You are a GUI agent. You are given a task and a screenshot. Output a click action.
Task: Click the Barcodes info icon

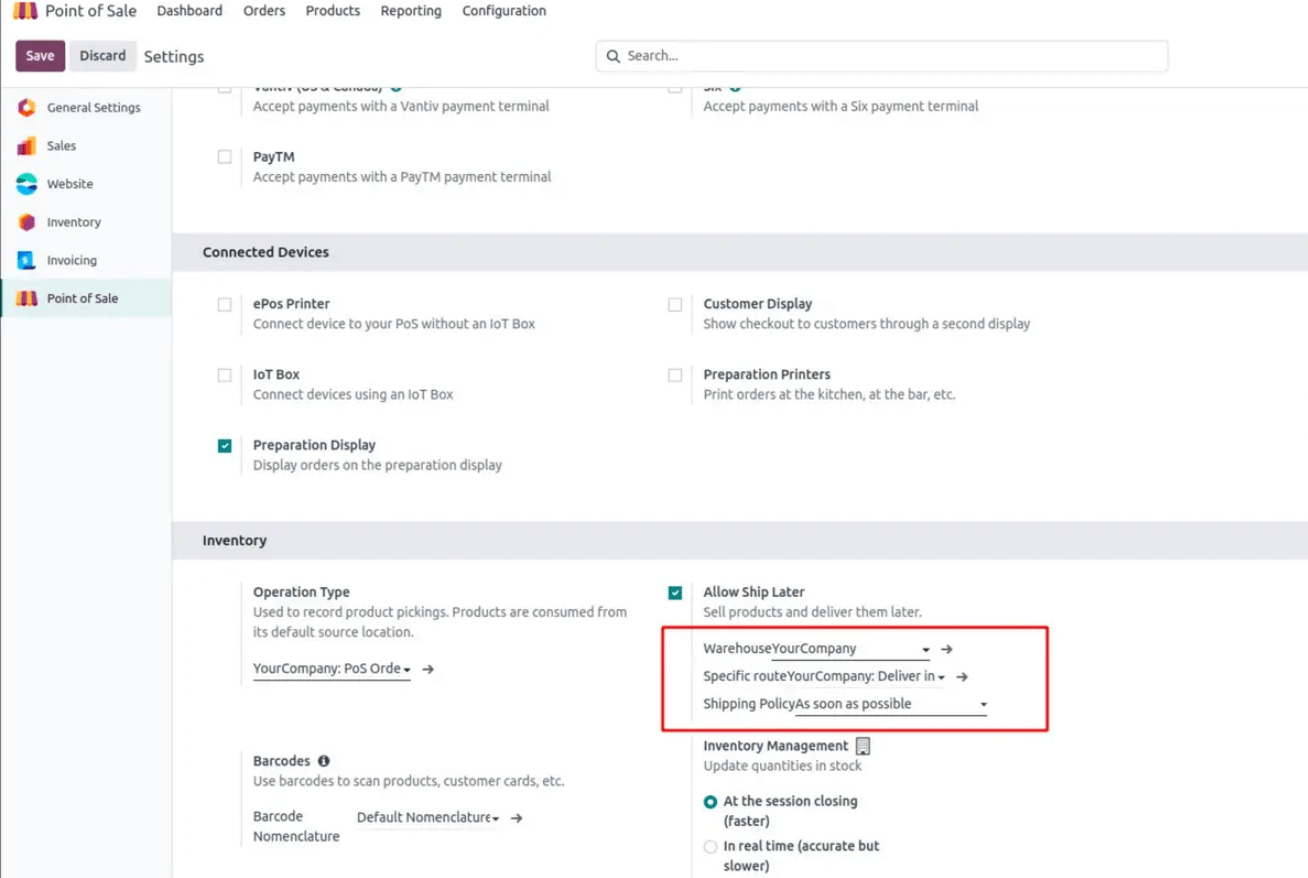pos(324,761)
